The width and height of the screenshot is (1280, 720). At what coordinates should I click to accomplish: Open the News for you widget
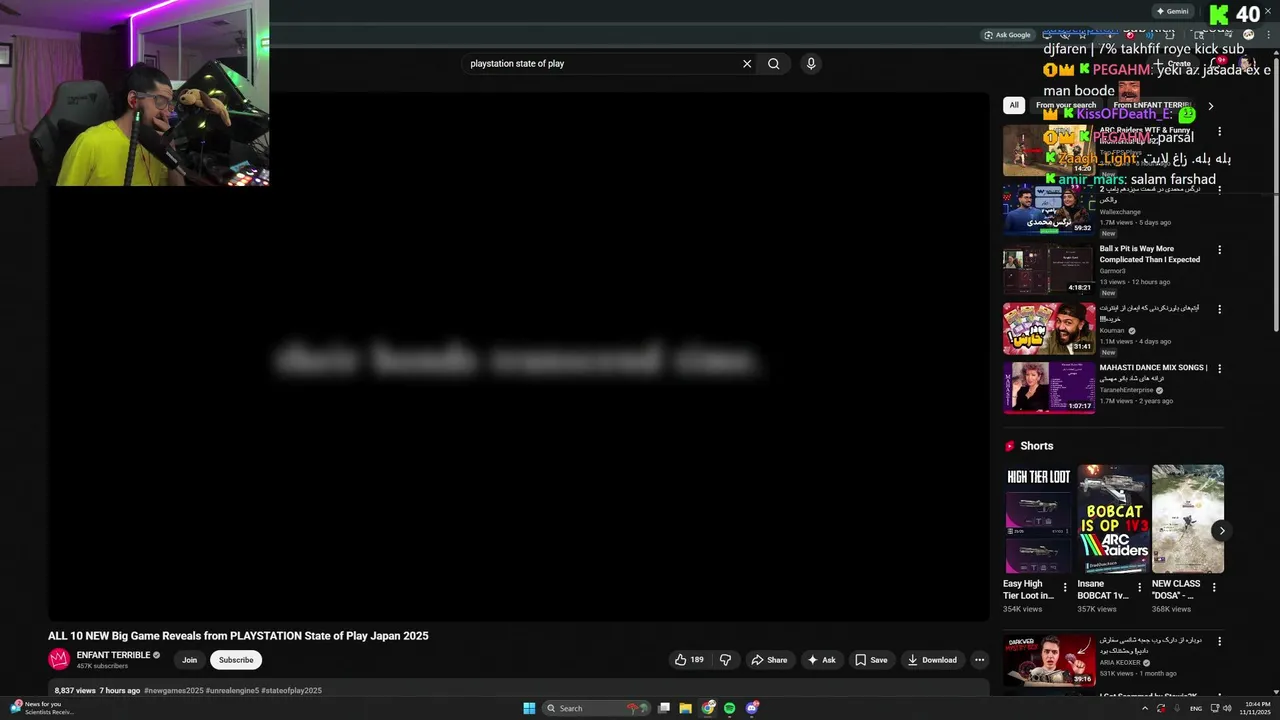pyautogui.click(x=42, y=708)
